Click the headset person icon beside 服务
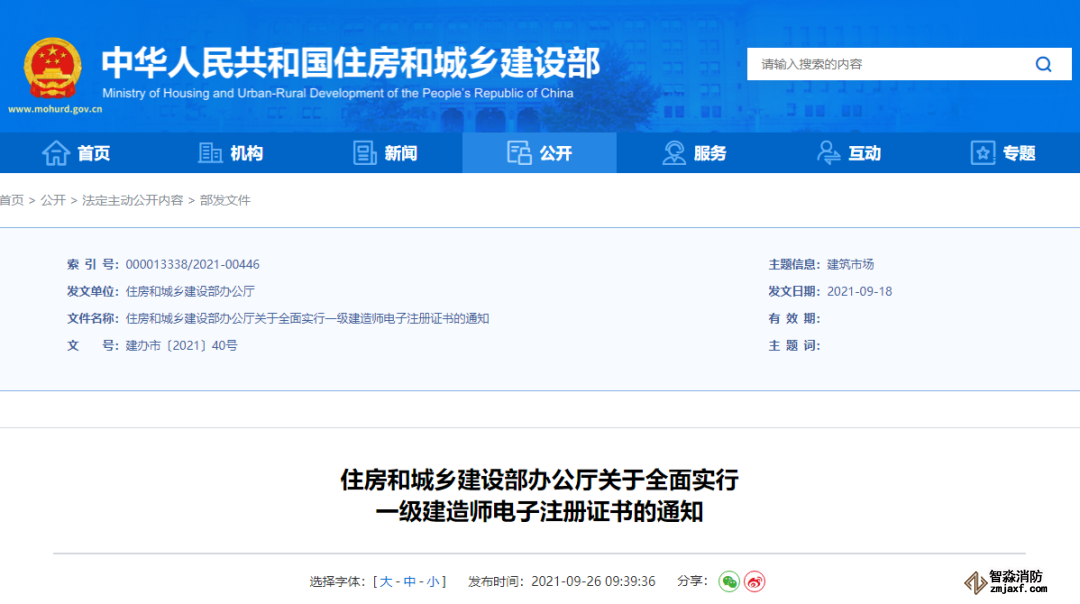This screenshot has height=604, width=1080. [x=674, y=153]
